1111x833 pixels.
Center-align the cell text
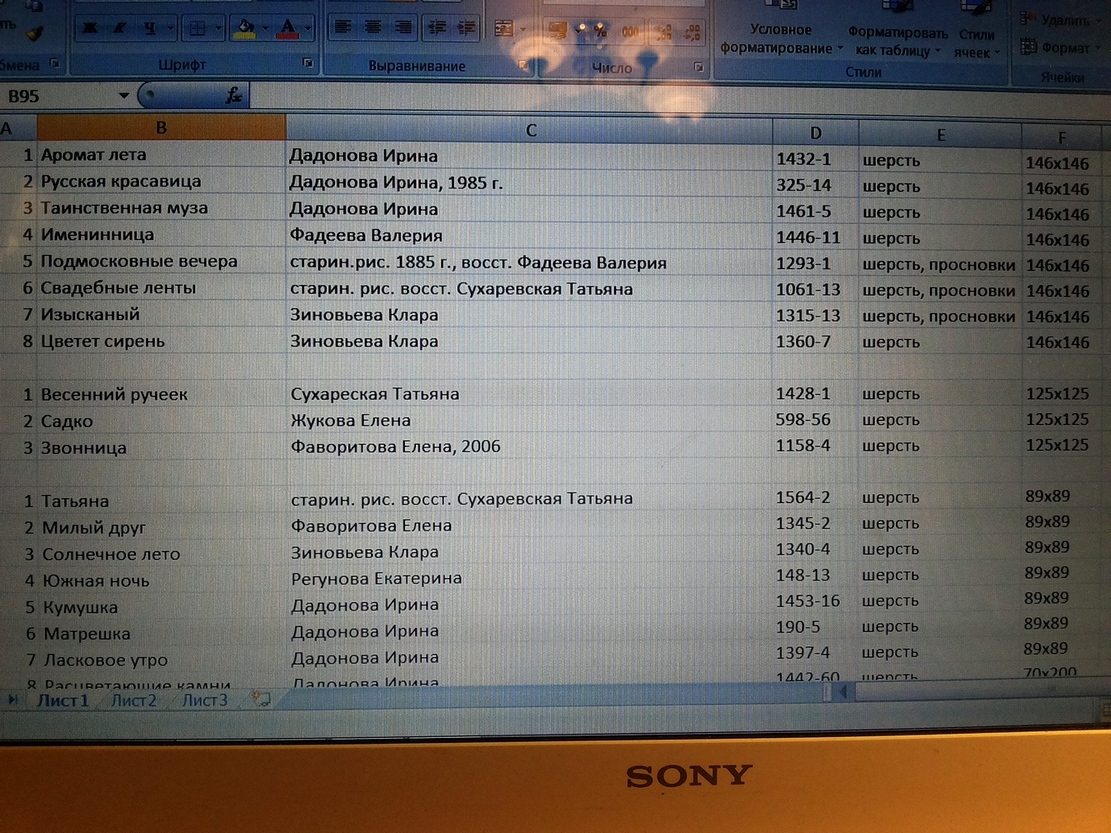[x=373, y=28]
